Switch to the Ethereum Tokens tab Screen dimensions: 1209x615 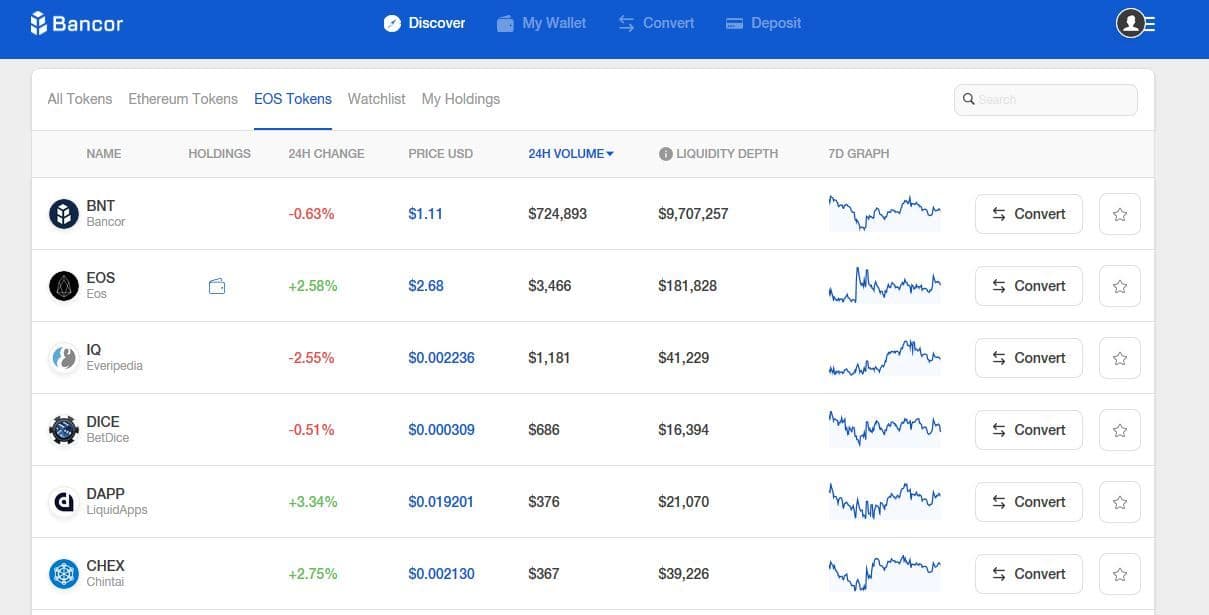coord(183,99)
